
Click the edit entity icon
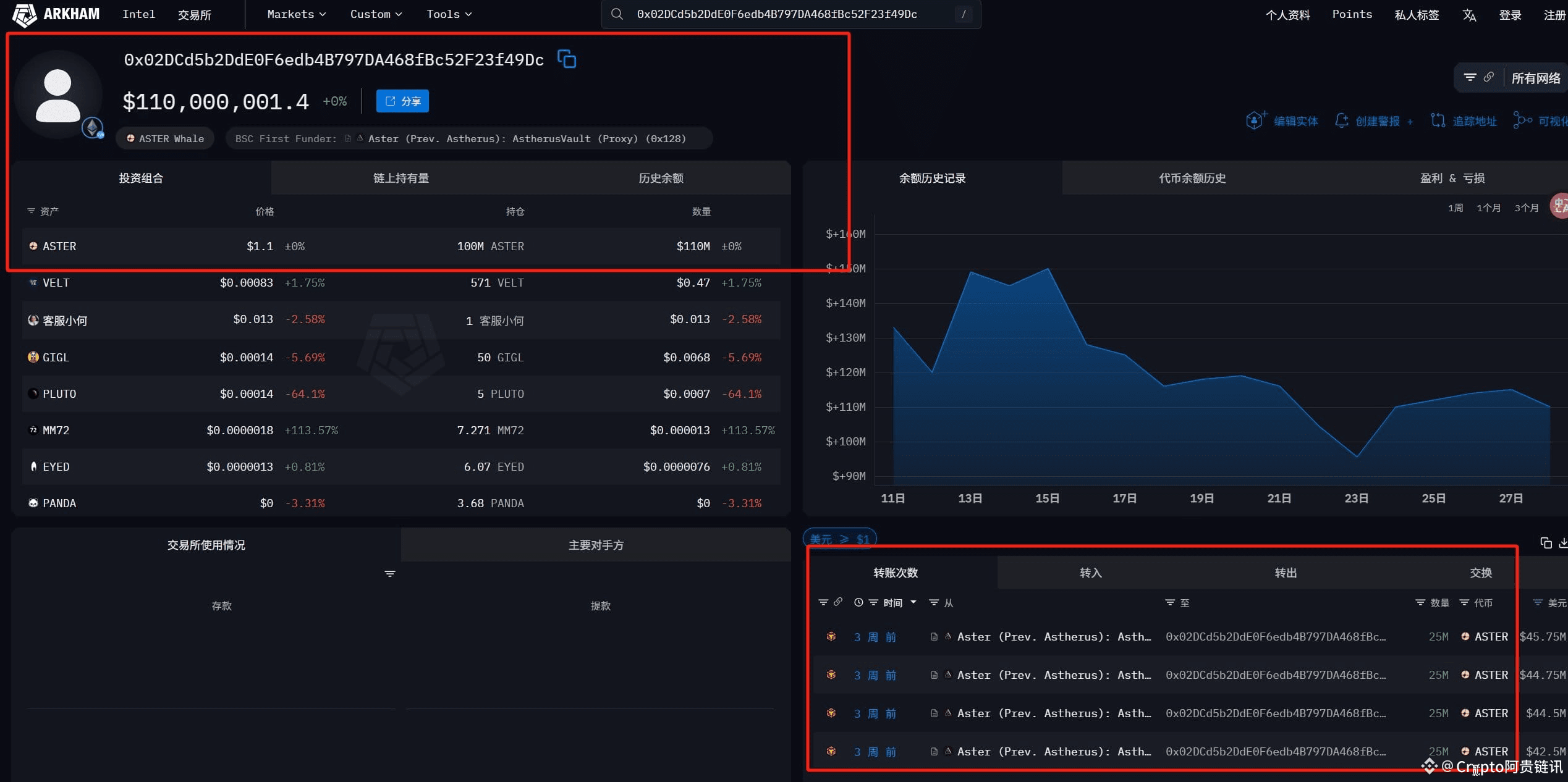click(1256, 120)
